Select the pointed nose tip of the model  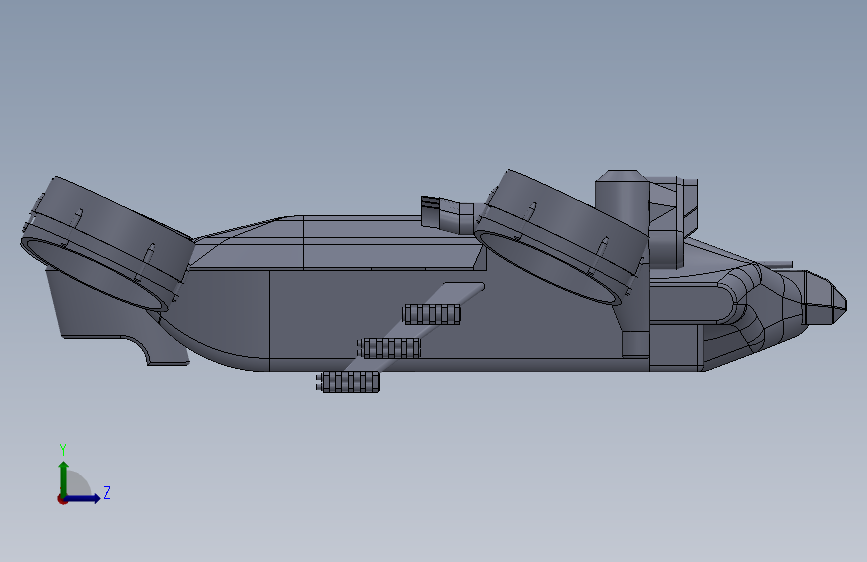click(824, 298)
